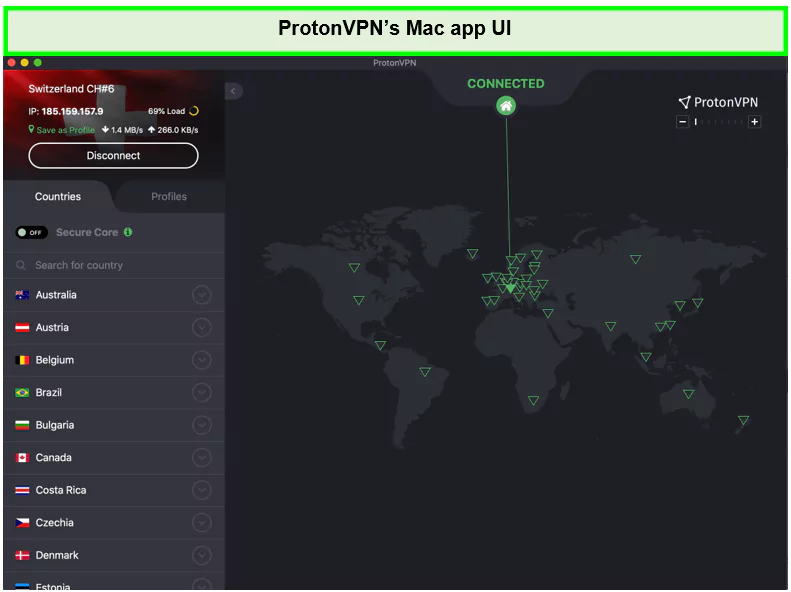Select the Costa Rica country row
Viewport: 791px width, 592px height.
[114, 490]
